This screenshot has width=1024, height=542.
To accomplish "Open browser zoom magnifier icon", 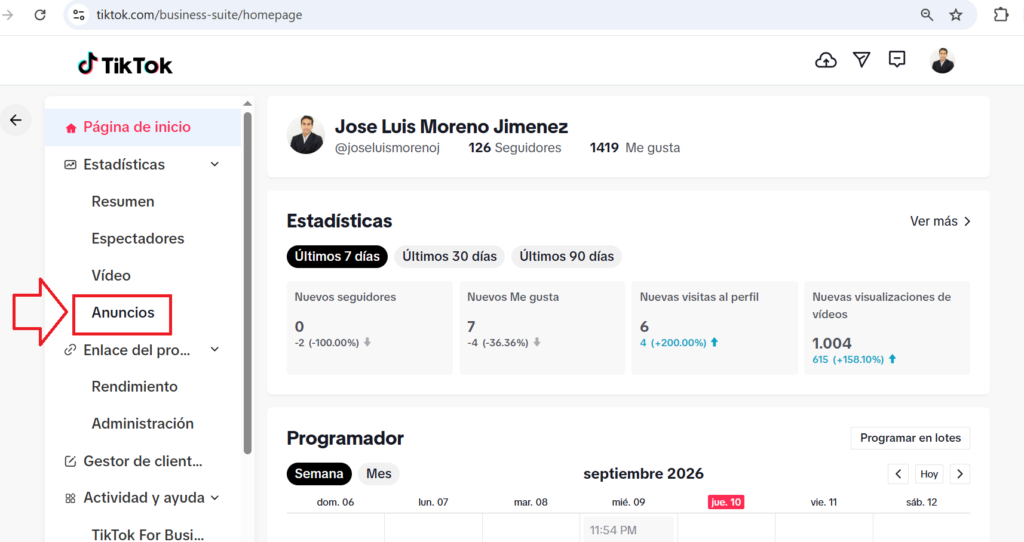I will tap(927, 14).
